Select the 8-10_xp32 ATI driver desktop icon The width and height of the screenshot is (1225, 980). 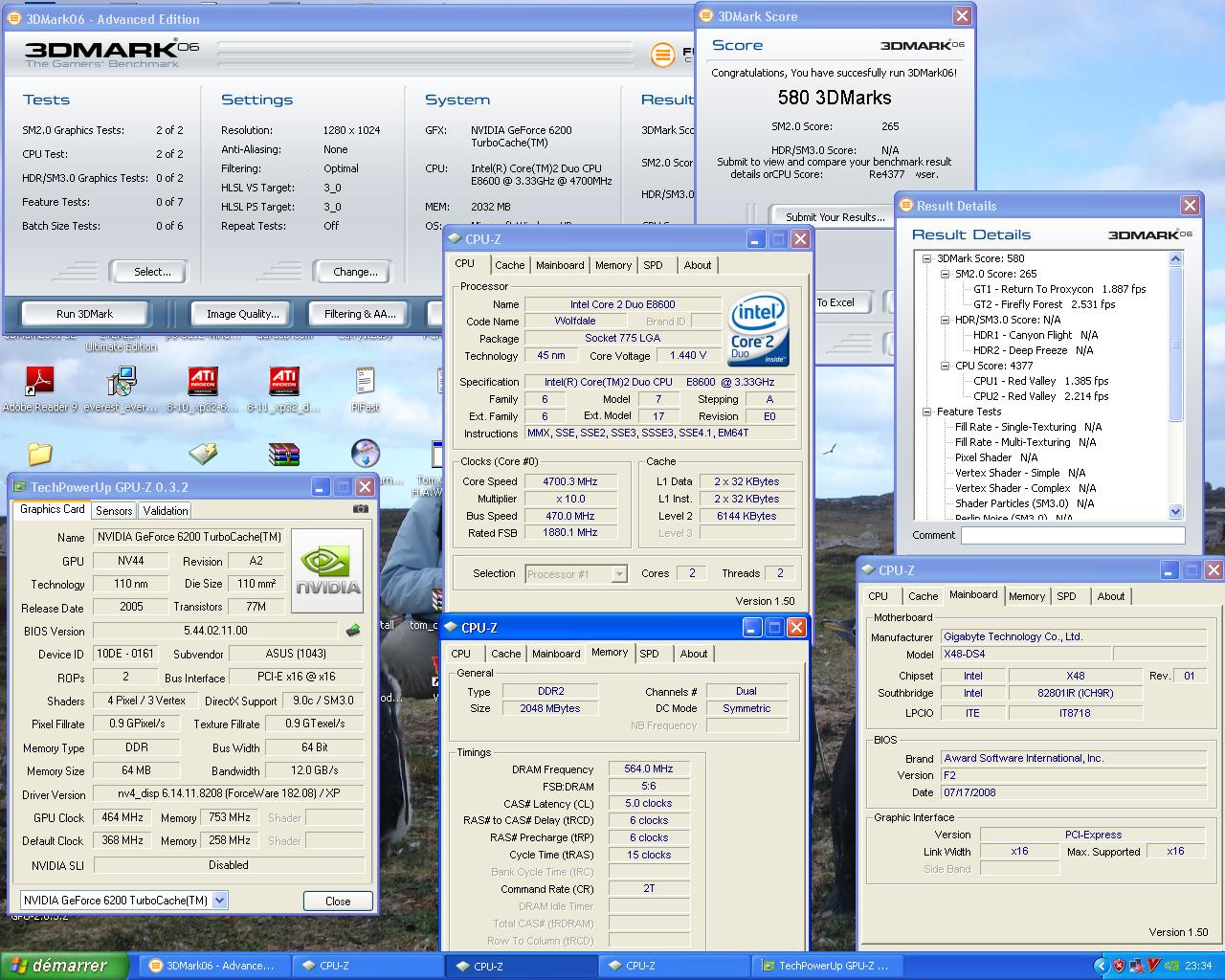(x=203, y=381)
